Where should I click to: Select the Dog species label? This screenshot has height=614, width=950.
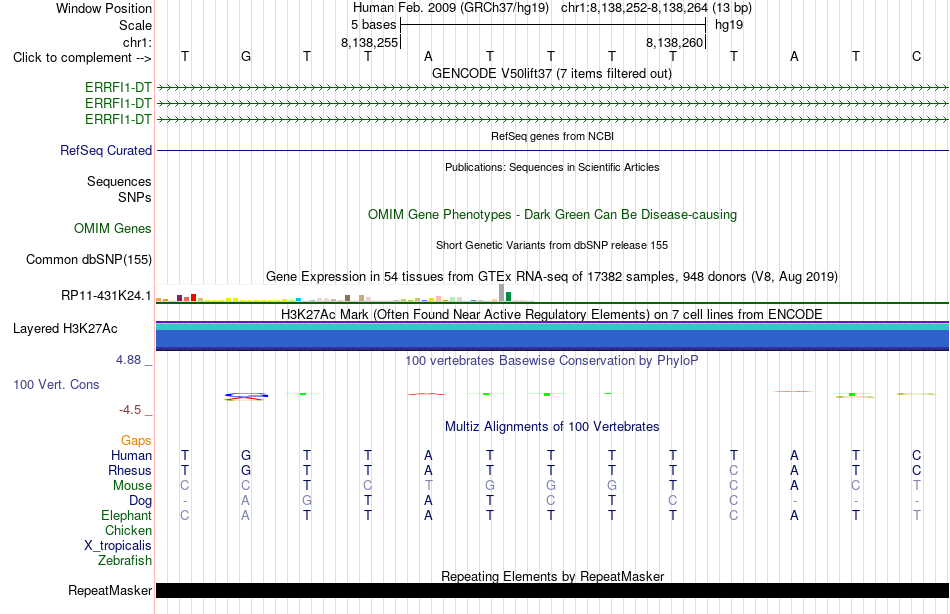coord(140,501)
